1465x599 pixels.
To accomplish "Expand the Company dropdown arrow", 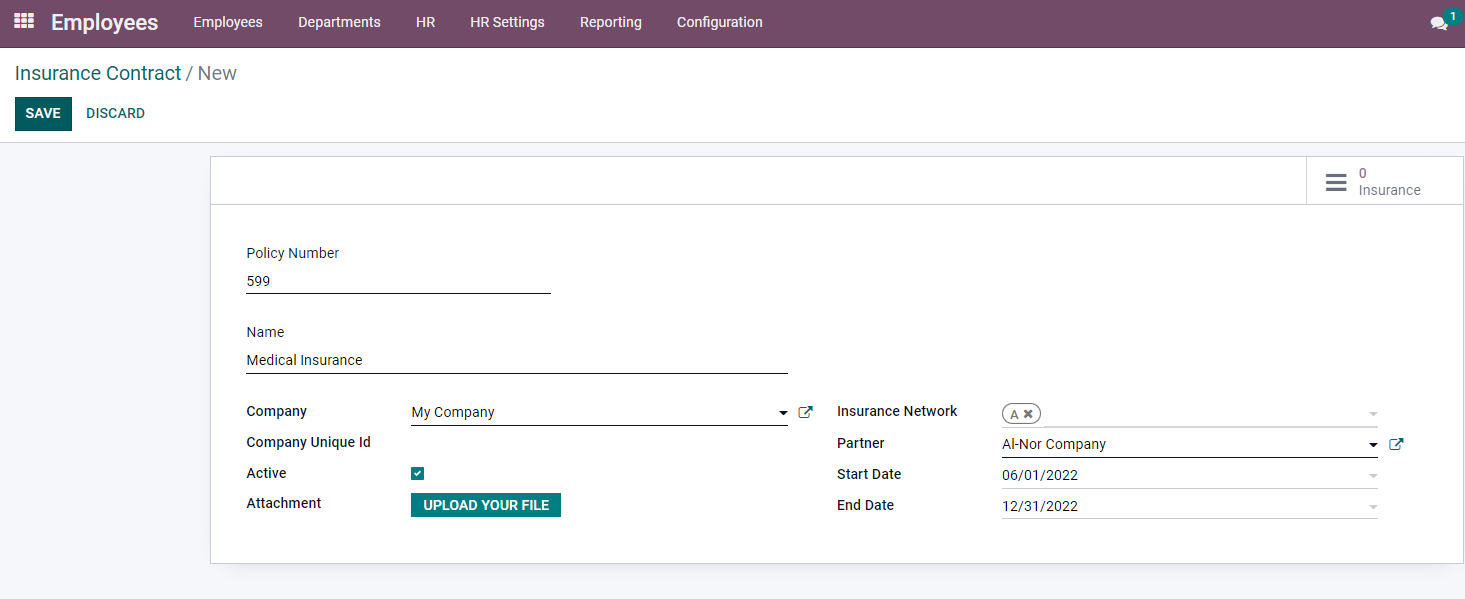I will (x=782, y=413).
